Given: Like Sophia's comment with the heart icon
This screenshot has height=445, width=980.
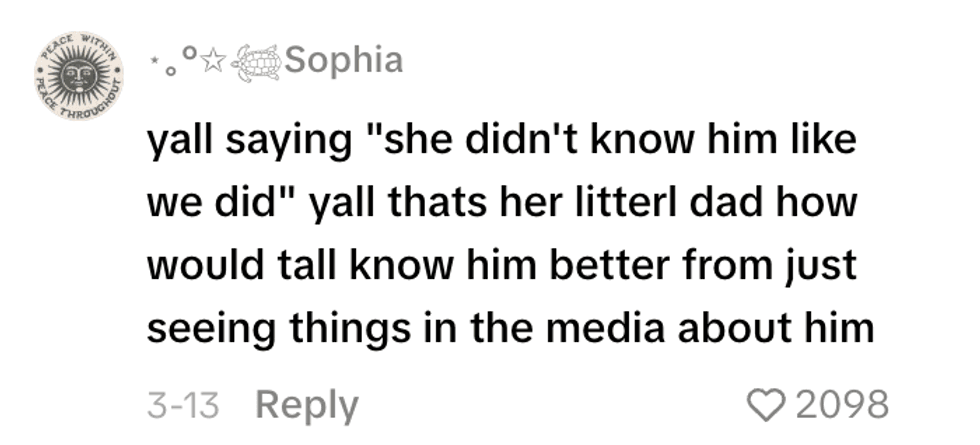Looking at the screenshot, I should coord(770,405).
